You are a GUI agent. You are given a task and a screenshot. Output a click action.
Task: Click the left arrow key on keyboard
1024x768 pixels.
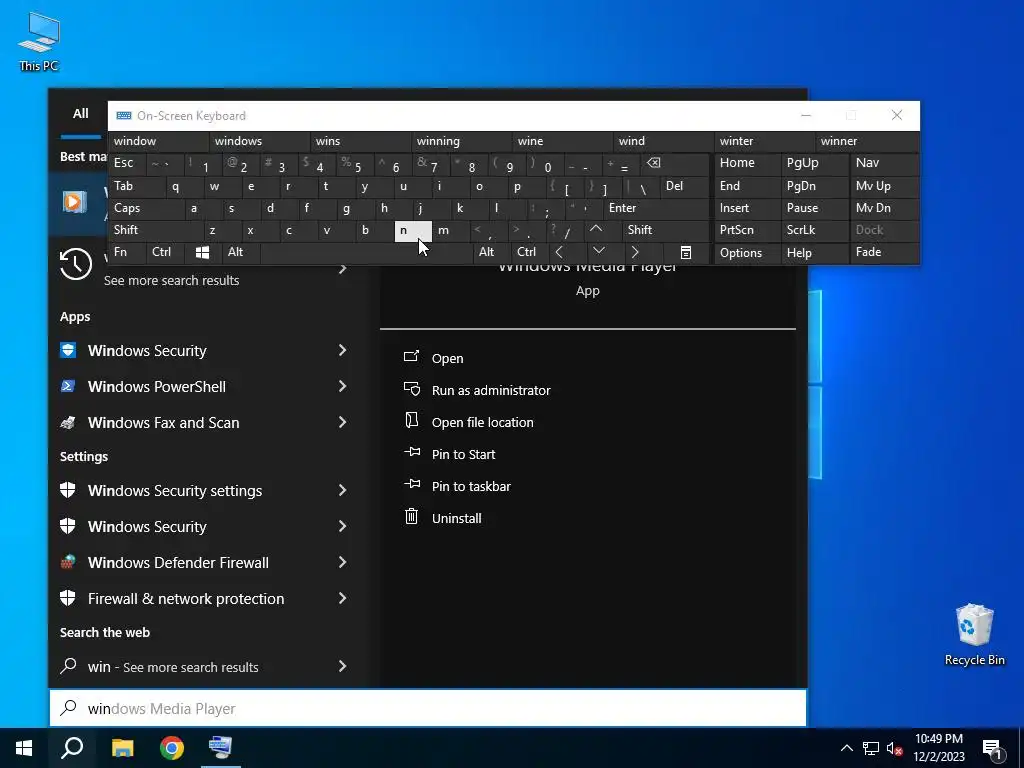560,252
